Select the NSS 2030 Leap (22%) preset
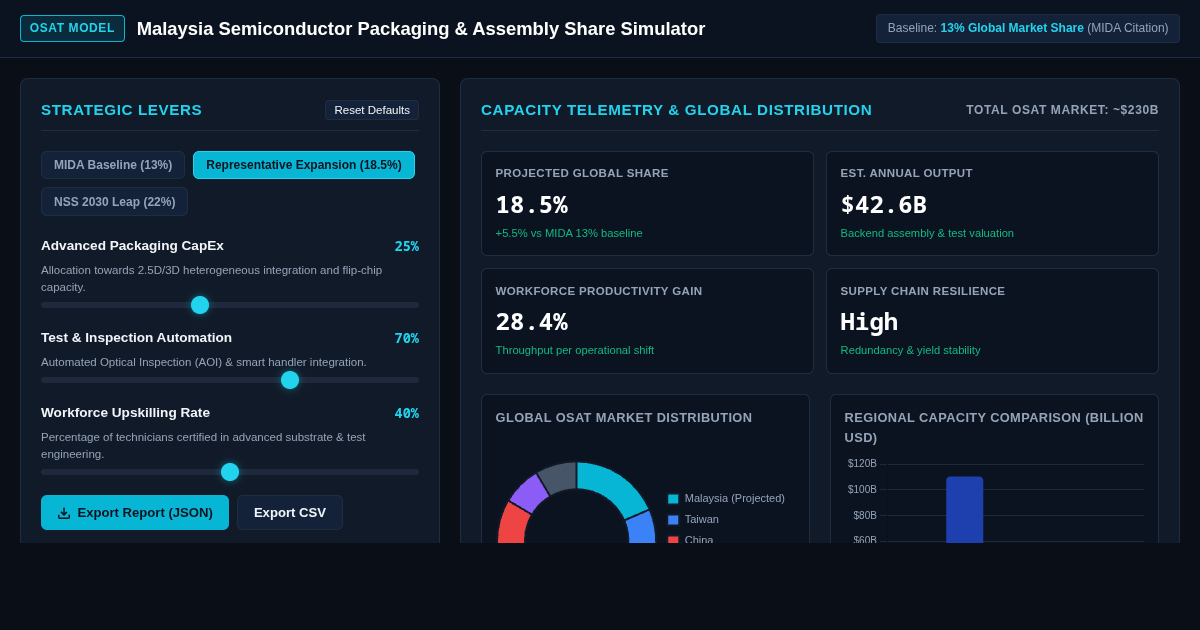This screenshot has width=1200, height=630. click(x=114, y=202)
